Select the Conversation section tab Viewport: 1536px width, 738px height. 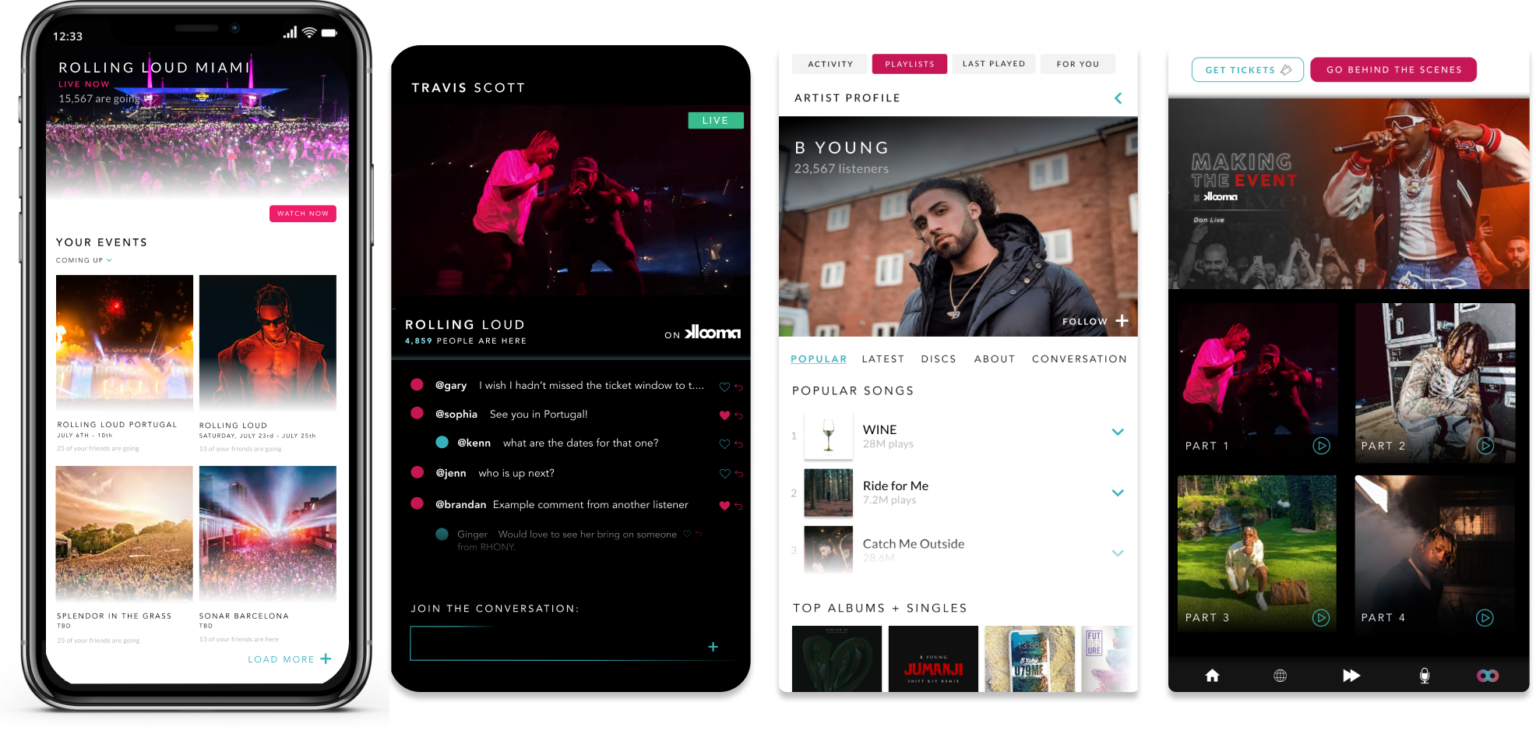coord(1079,359)
